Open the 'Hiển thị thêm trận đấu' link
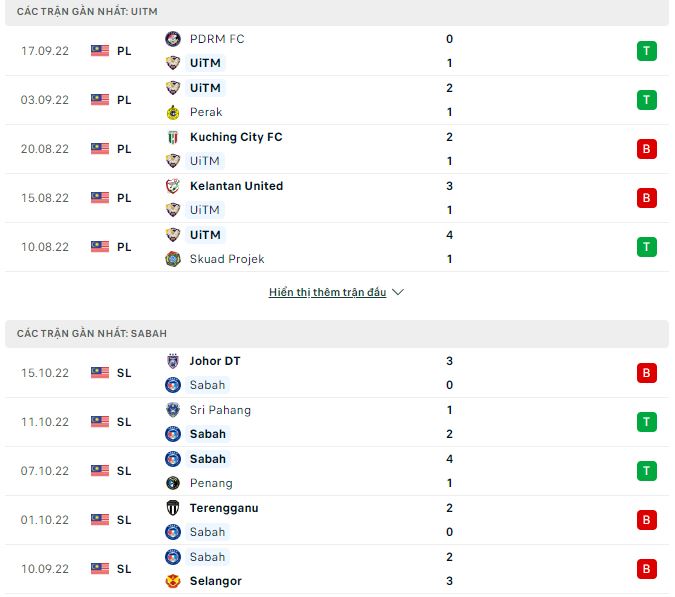Image resolution: width=675 pixels, height=597 pixels. click(327, 293)
